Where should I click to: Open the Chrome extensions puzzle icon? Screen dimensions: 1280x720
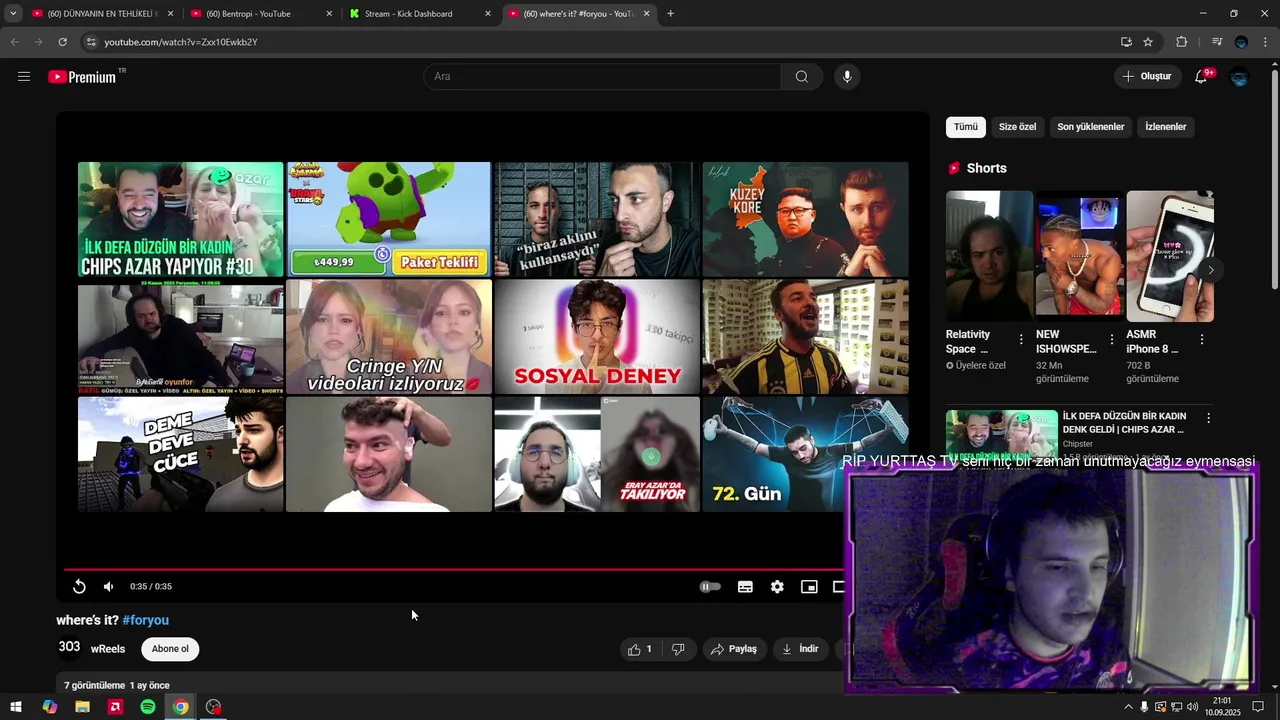(1182, 42)
